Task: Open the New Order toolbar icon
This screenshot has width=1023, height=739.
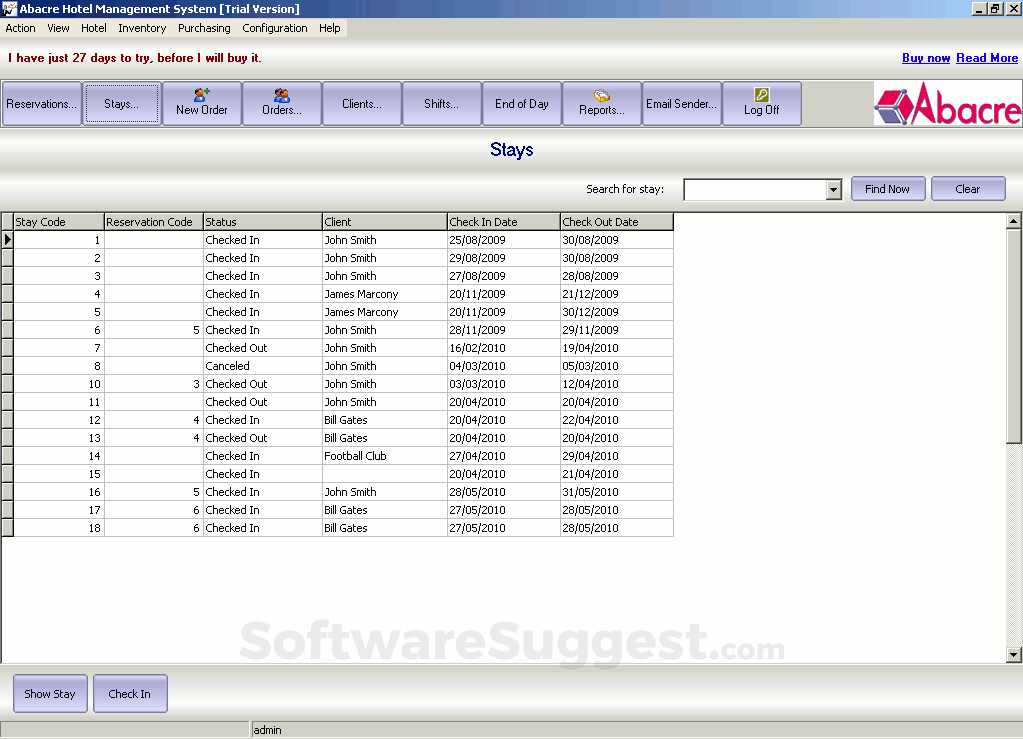Action: coord(202,103)
